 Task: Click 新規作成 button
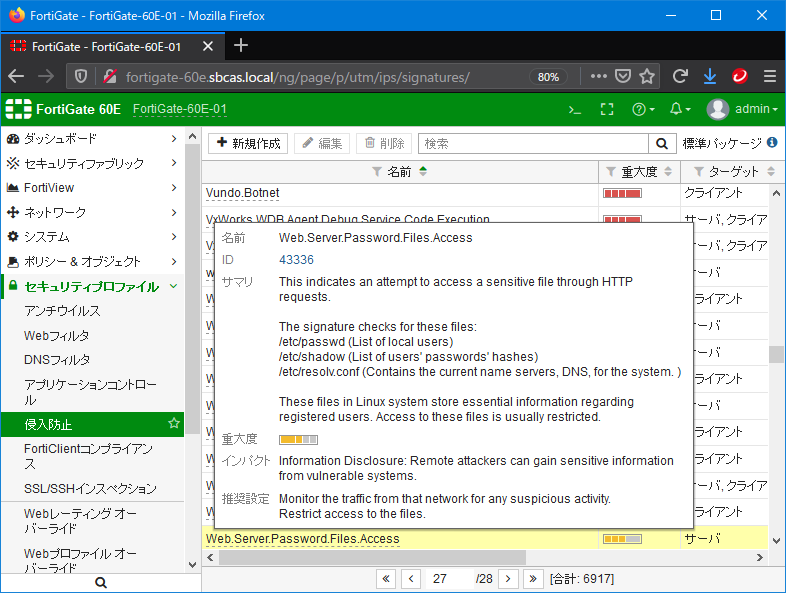coord(248,144)
